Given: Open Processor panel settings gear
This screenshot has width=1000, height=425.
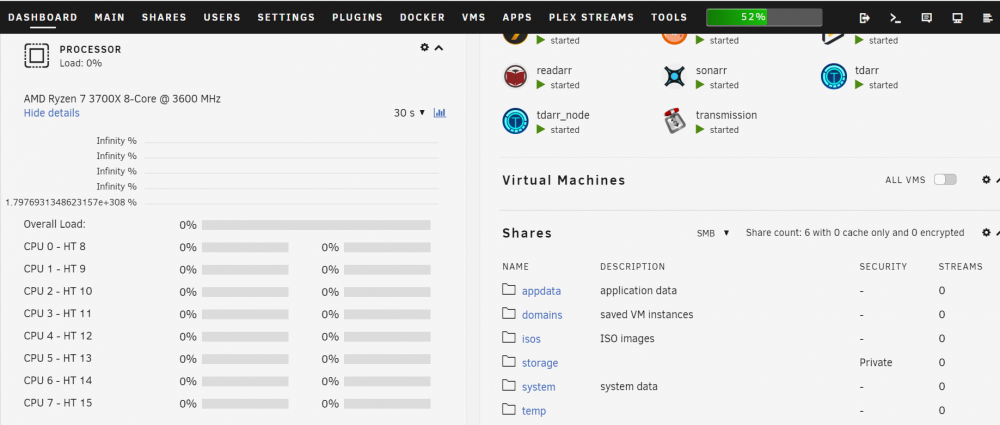Looking at the screenshot, I should coord(424,47).
